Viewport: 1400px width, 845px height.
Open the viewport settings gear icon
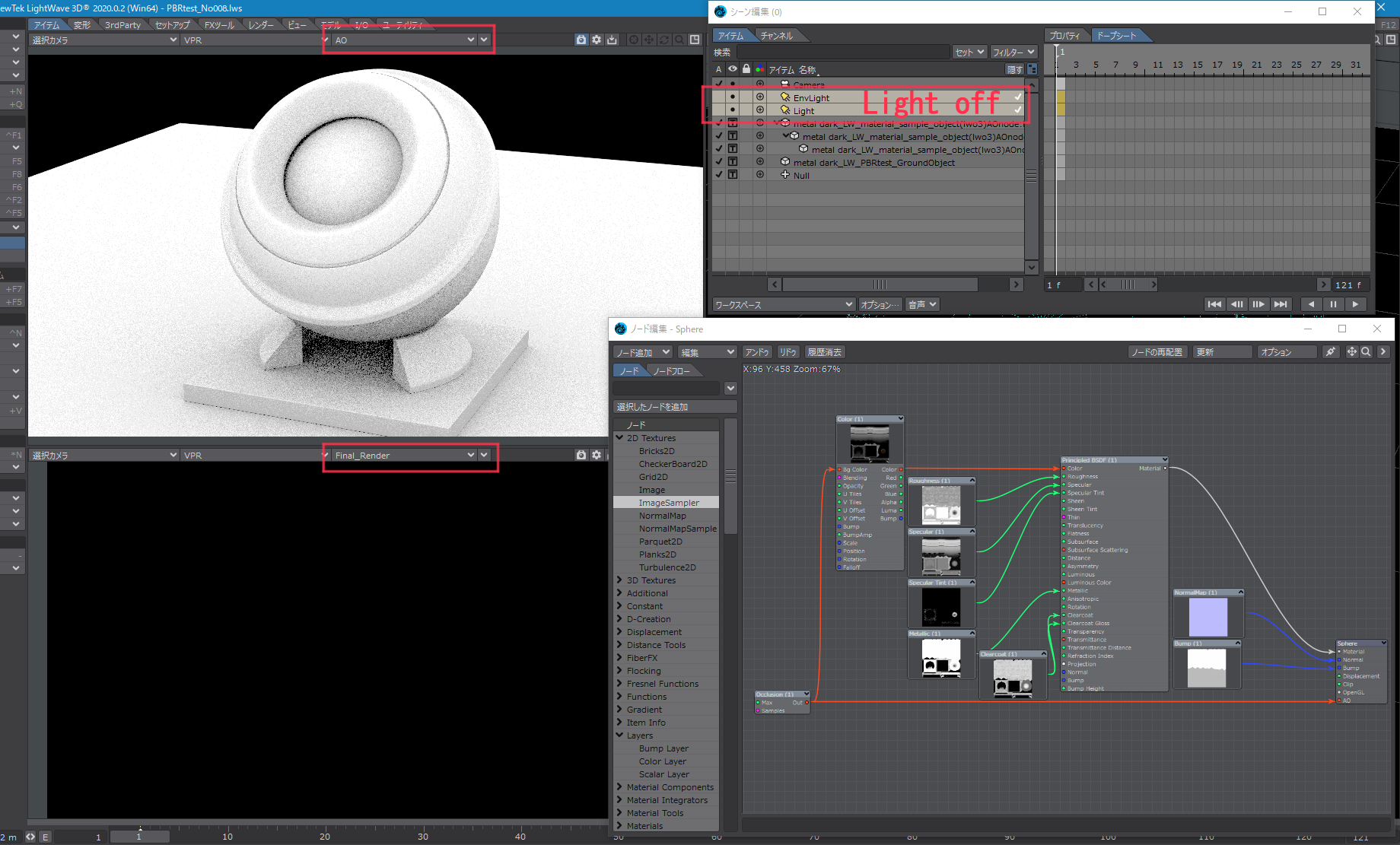click(597, 40)
